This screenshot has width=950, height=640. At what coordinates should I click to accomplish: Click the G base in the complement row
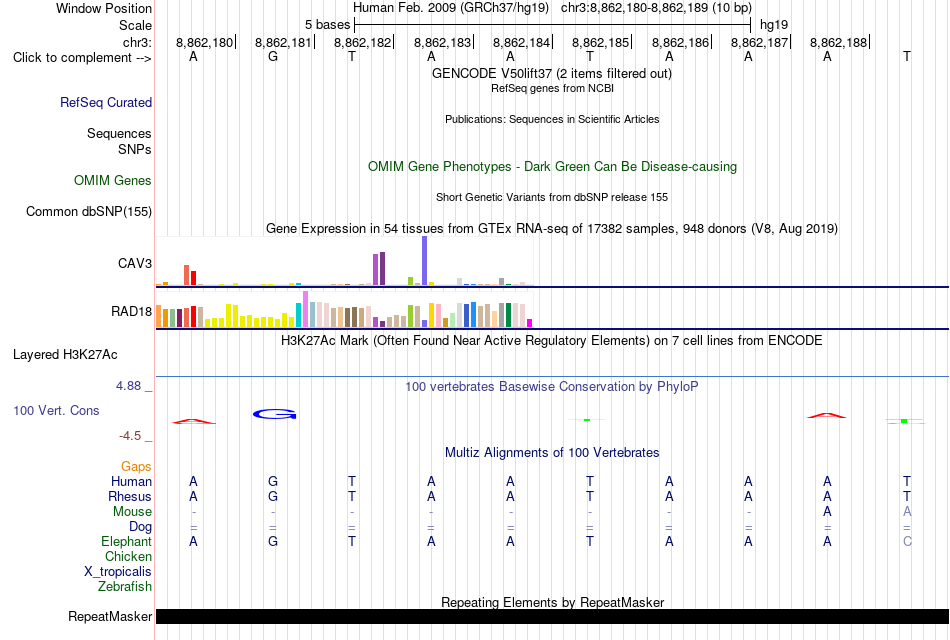(273, 56)
